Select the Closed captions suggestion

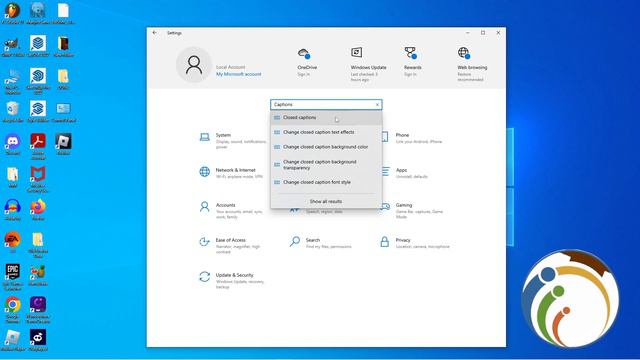[326, 118]
